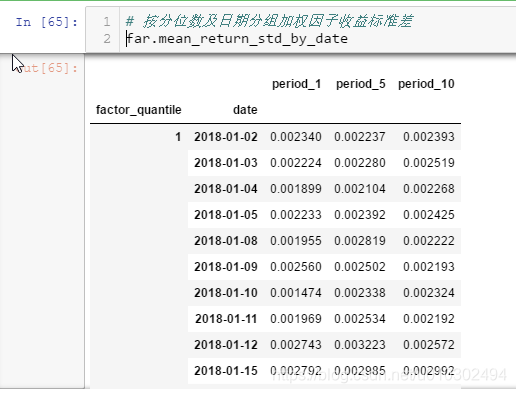Click period_1 value 0.001955
Viewport: 516px width, 393px height.
[296, 241]
